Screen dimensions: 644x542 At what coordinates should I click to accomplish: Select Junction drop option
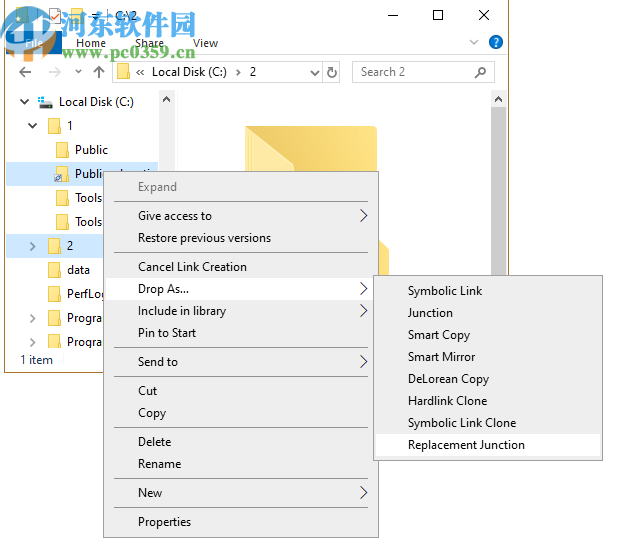coord(488,313)
